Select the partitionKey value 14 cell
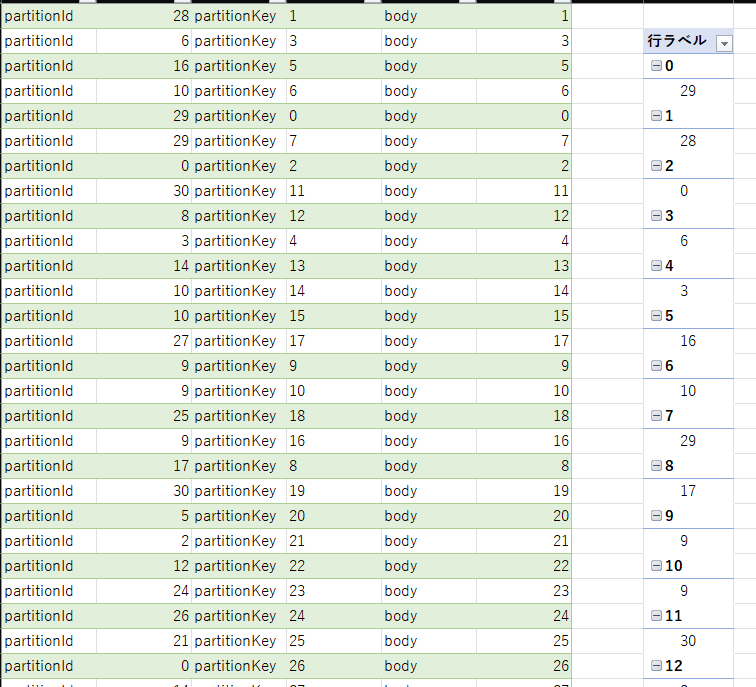Screen dimensions: 756x687 pos(334,291)
